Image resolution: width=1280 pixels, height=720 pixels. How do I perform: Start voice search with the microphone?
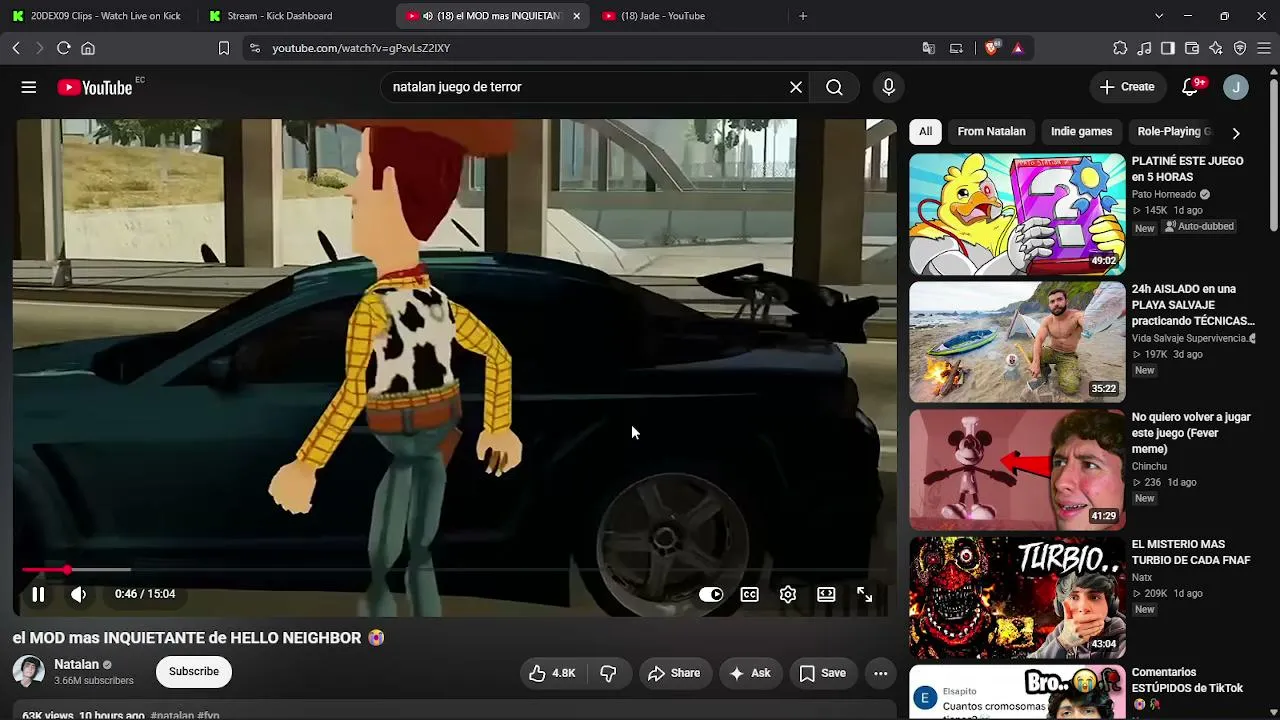[888, 87]
